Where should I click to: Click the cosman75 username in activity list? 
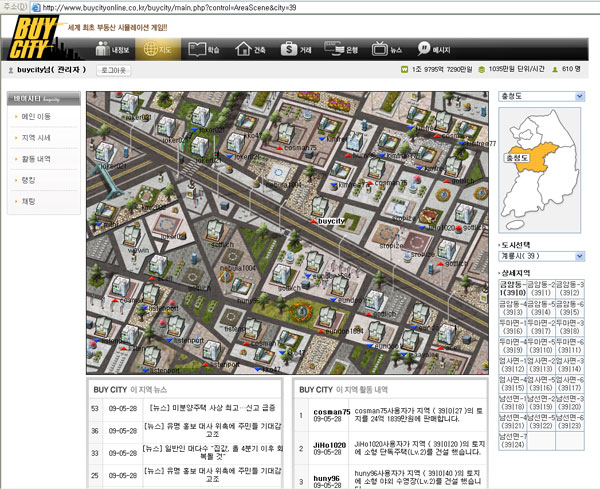(331, 411)
